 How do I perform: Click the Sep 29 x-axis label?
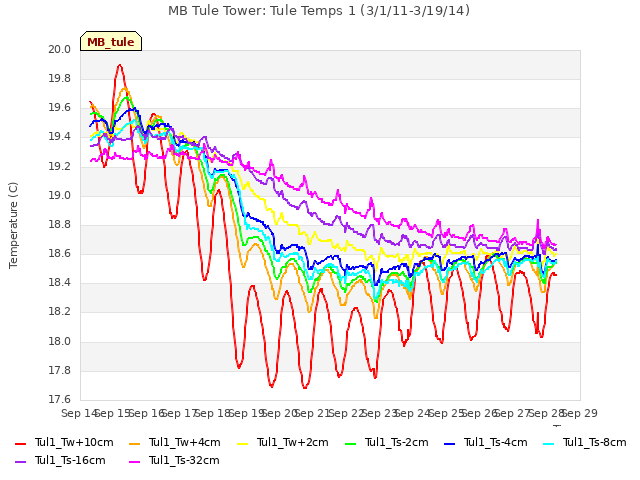tap(580, 413)
